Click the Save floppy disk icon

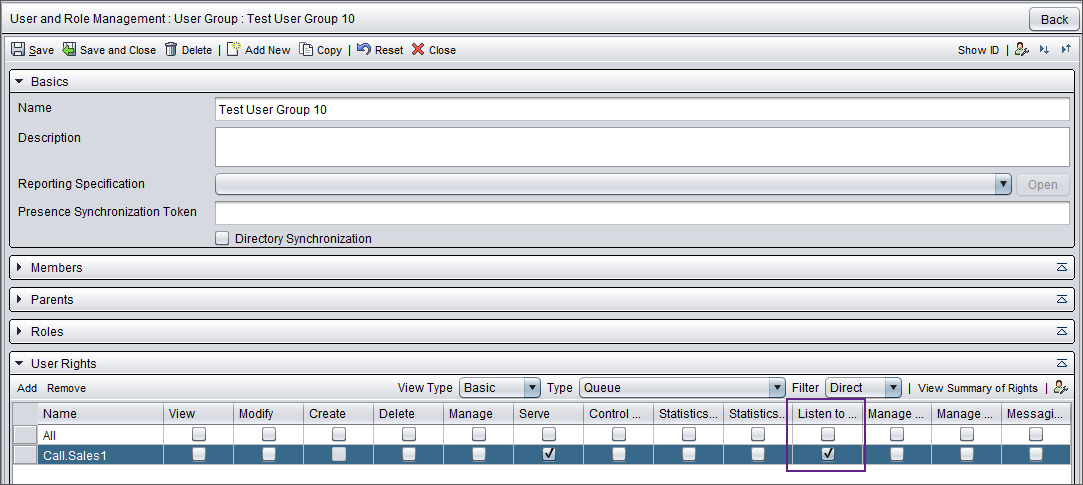tap(18, 50)
